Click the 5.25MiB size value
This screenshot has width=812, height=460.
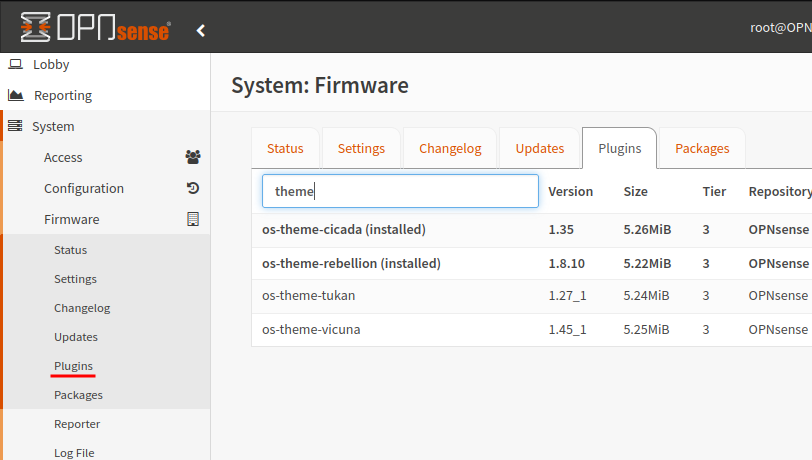coord(646,329)
